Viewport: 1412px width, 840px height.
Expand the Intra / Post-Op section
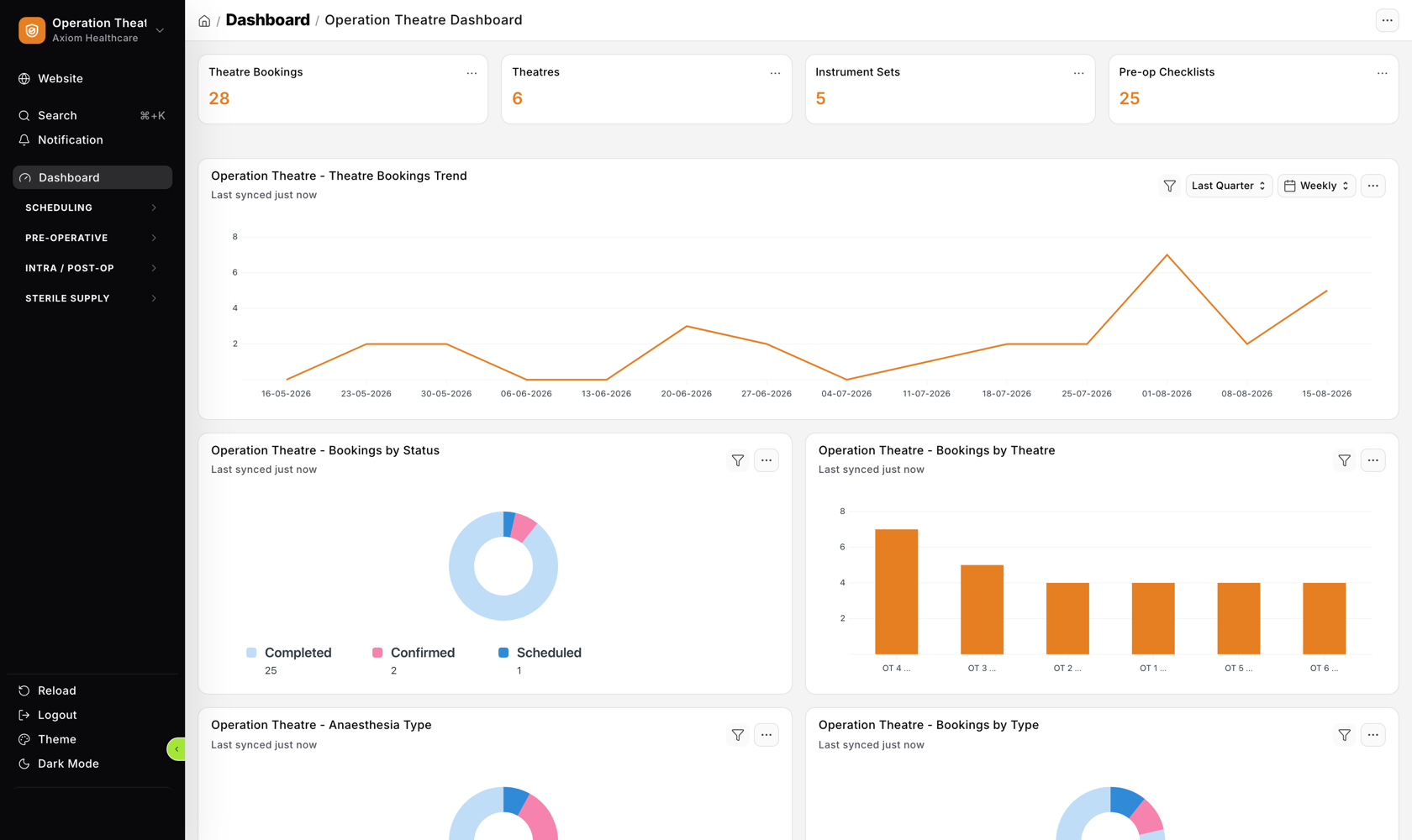click(92, 268)
